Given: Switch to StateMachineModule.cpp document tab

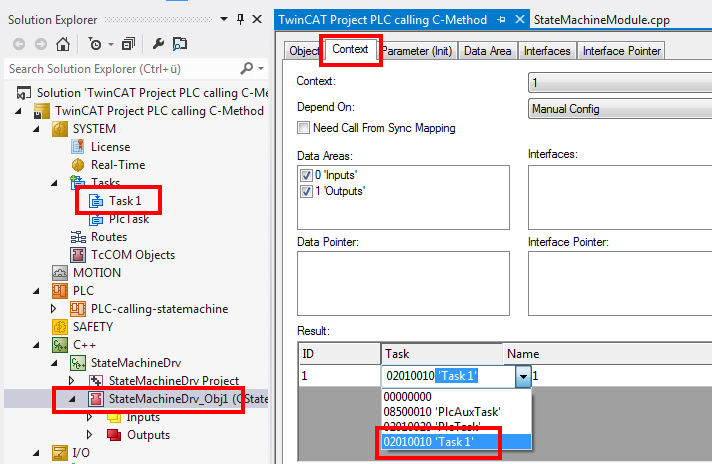Looking at the screenshot, I should tap(601, 20).
